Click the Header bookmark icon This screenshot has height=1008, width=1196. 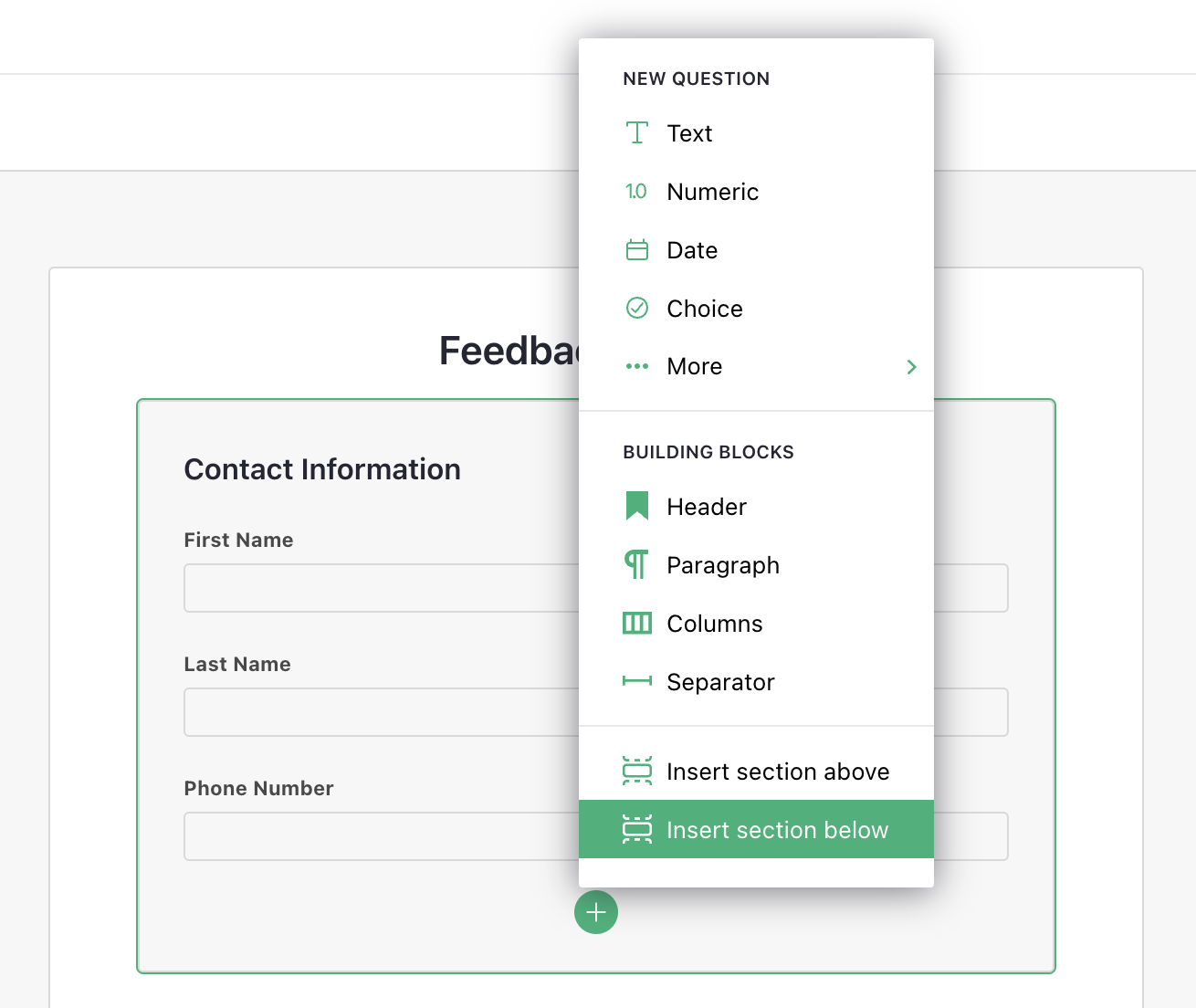(x=637, y=507)
